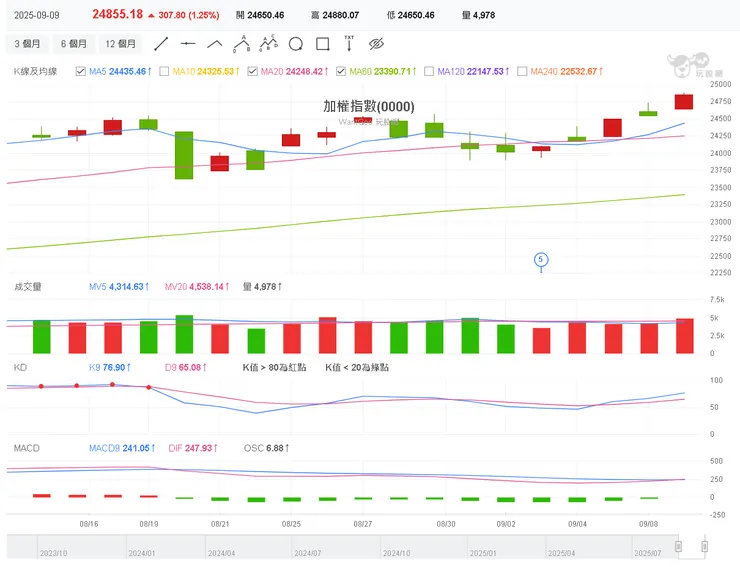Select the trend line drawing tool
Viewport: 740px width, 567px height.
pos(161,44)
